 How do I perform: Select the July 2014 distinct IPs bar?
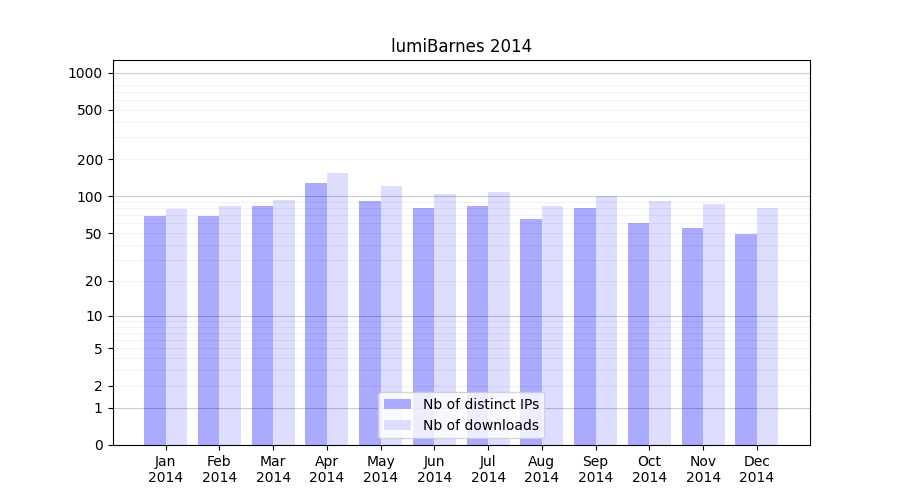point(477,325)
